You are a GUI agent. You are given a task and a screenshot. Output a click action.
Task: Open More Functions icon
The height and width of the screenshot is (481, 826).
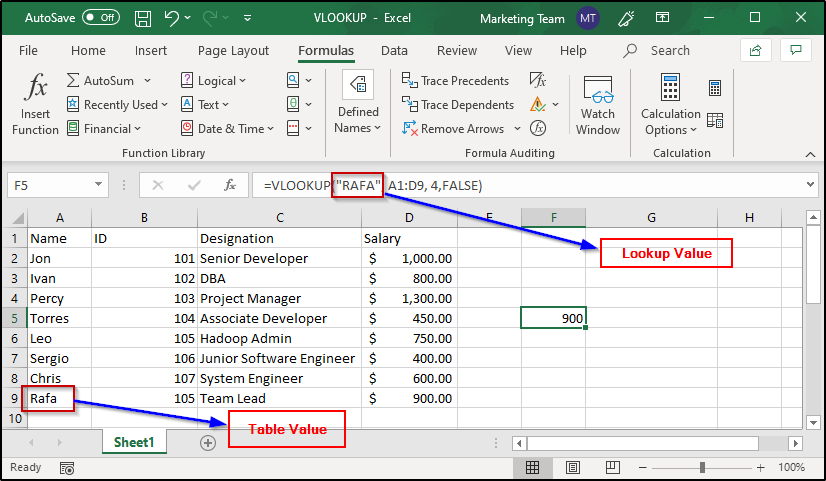pyautogui.click(x=293, y=128)
